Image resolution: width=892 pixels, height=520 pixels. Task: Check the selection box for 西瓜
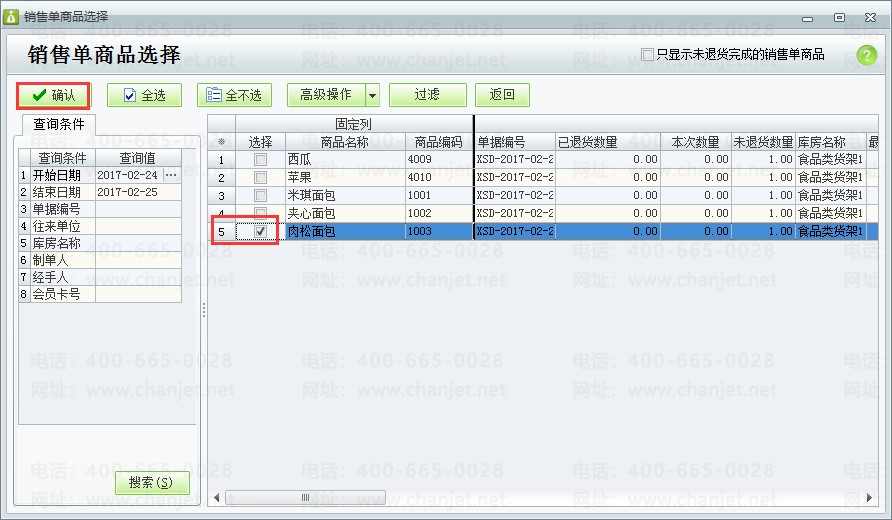(x=260, y=159)
